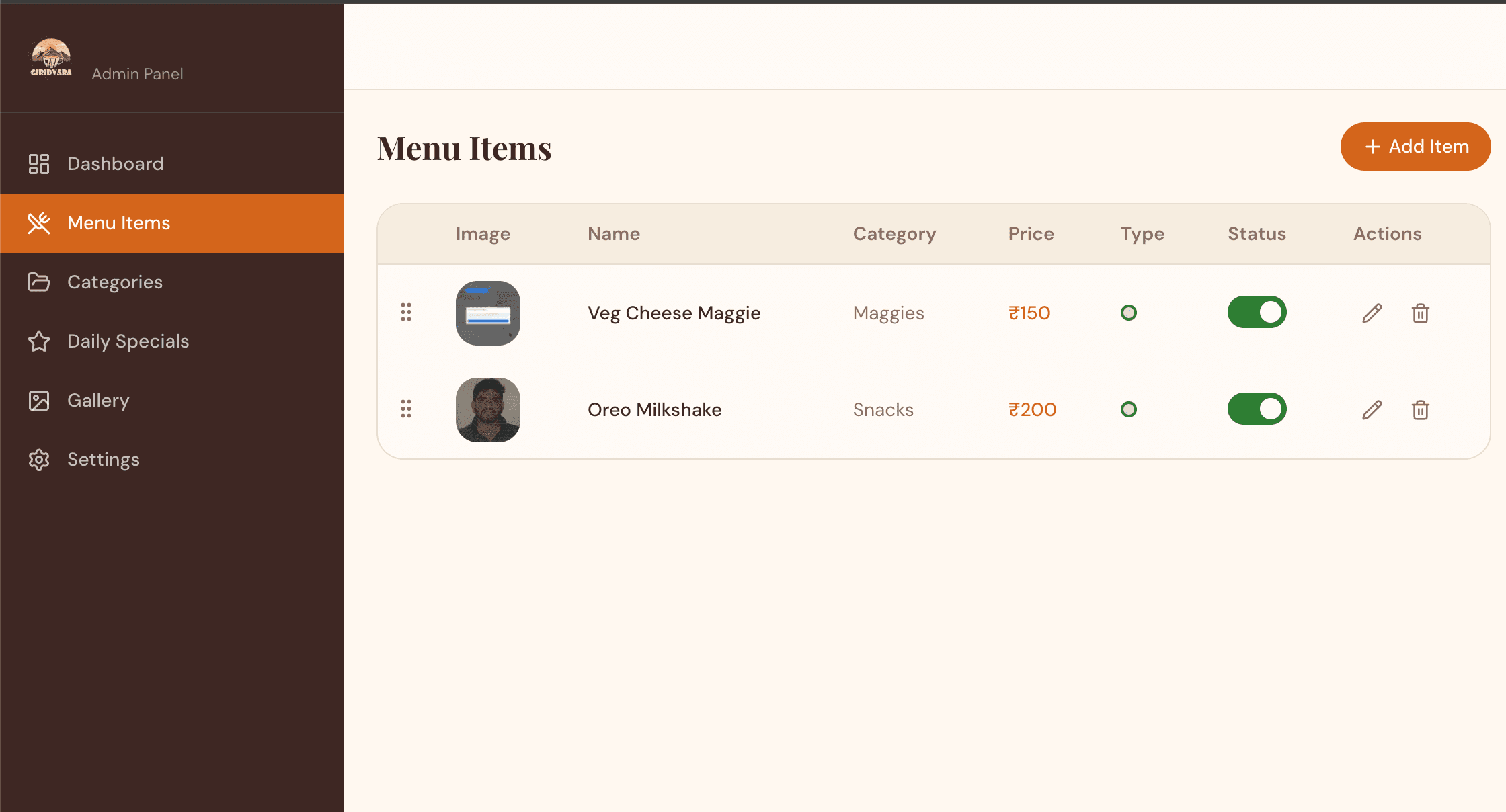Open the Gallery page
This screenshot has height=812, width=1506.
(x=98, y=401)
